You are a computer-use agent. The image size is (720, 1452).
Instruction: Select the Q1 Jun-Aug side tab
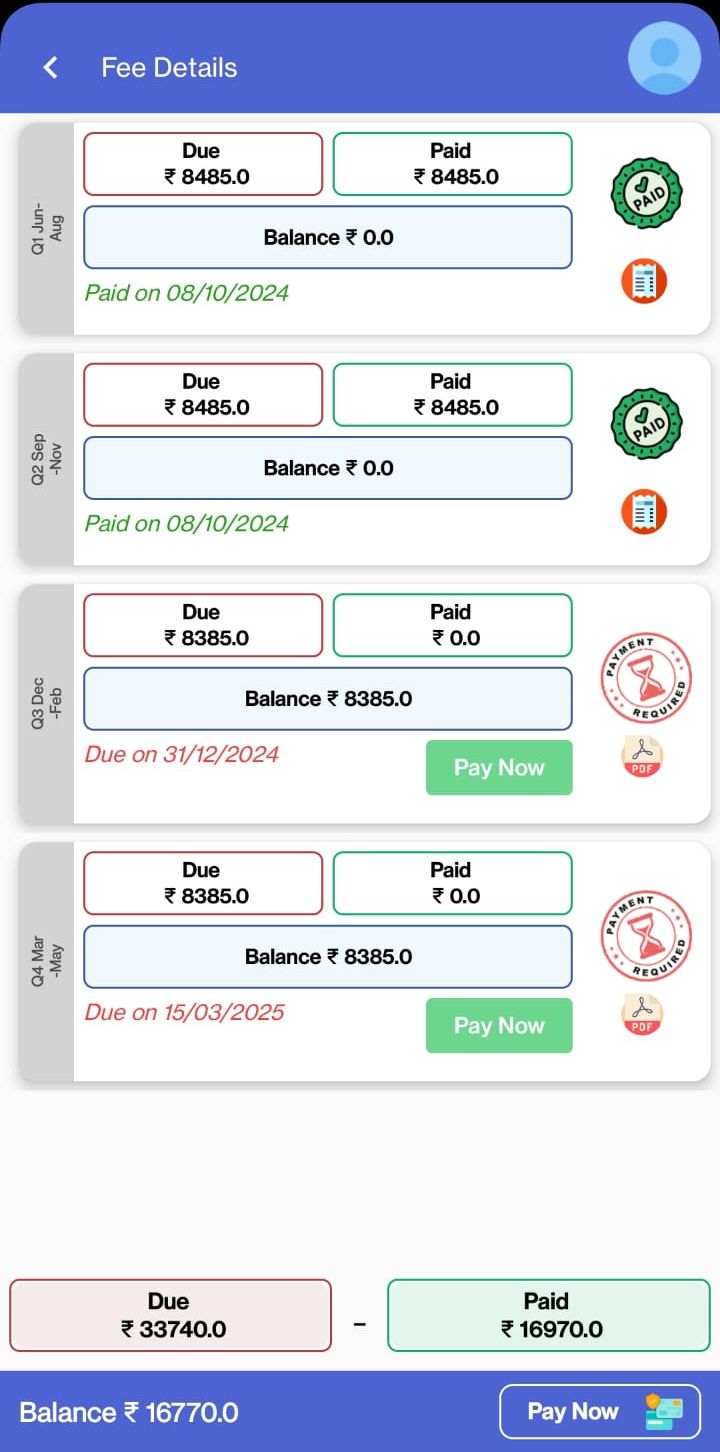point(46,228)
